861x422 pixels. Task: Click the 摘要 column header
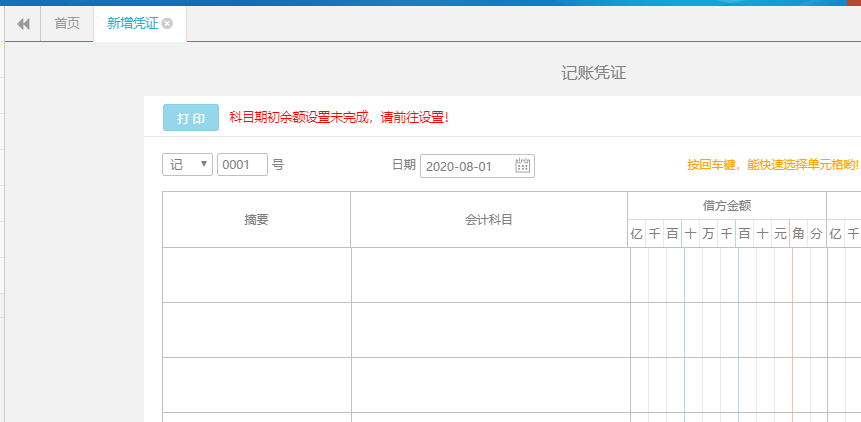[x=256, y=220]
